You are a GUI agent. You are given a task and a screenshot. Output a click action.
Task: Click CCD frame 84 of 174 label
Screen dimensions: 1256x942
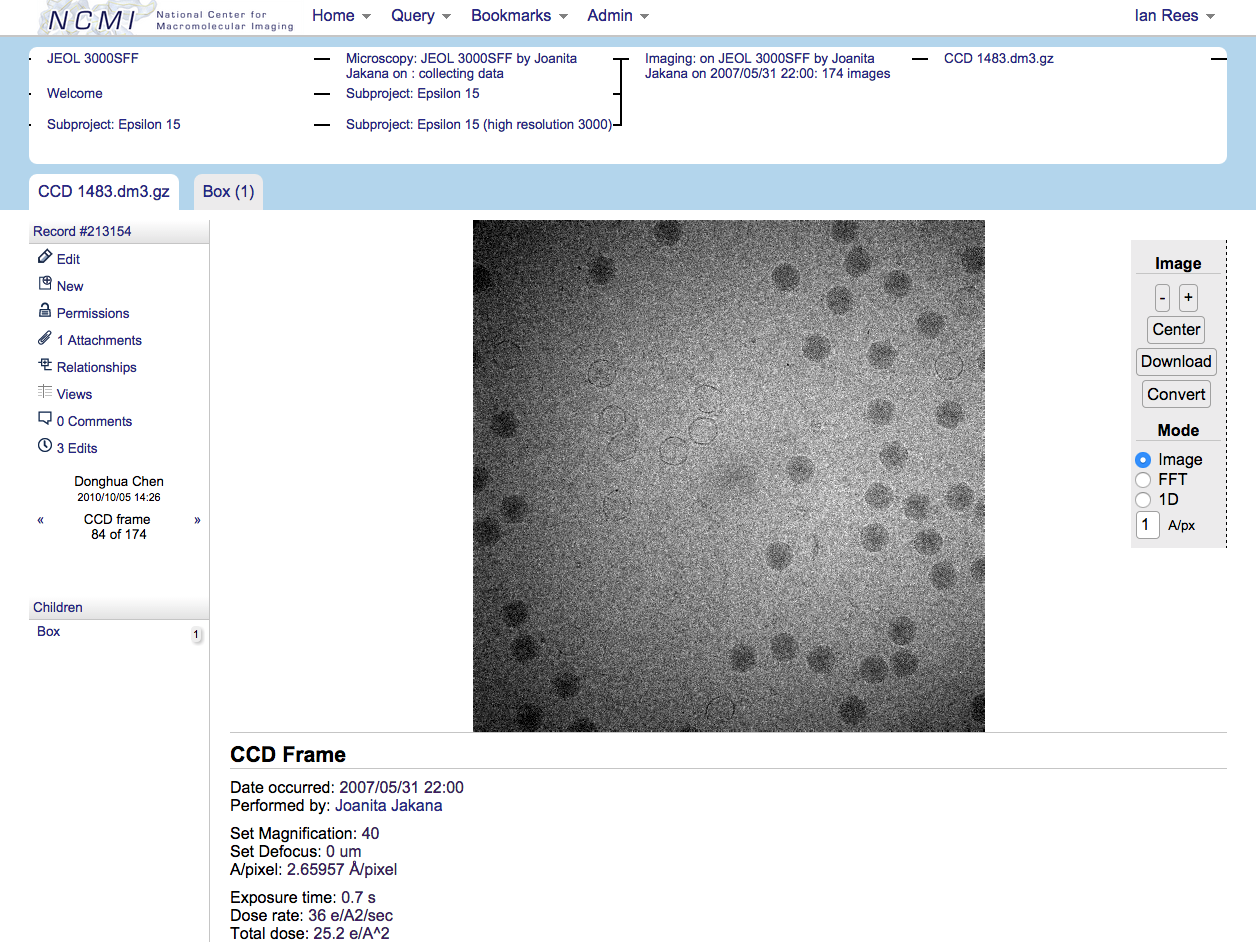pos(118,527)
